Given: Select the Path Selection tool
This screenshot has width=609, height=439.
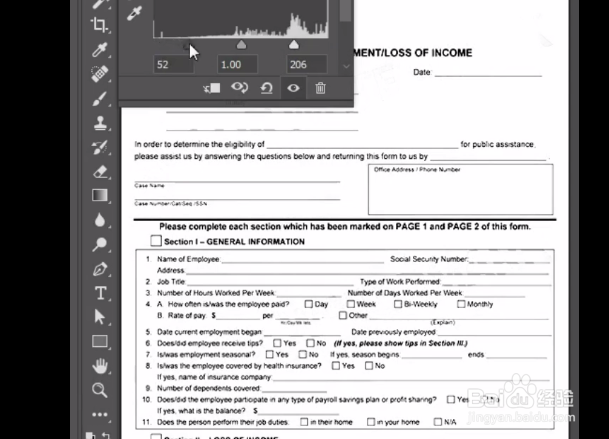Looking at the screenshot, I should point(99,317).
